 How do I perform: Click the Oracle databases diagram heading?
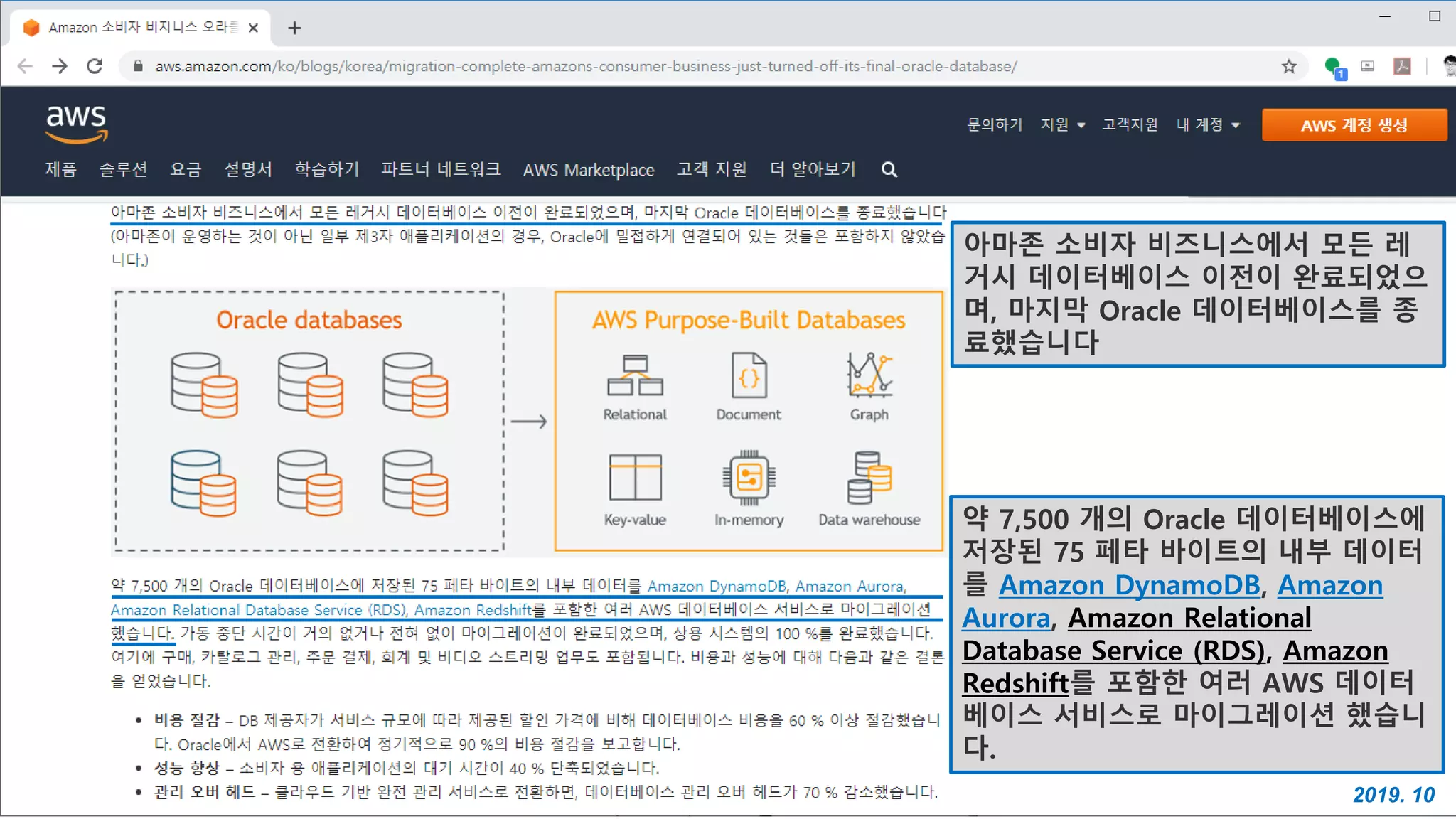(309, 320)
